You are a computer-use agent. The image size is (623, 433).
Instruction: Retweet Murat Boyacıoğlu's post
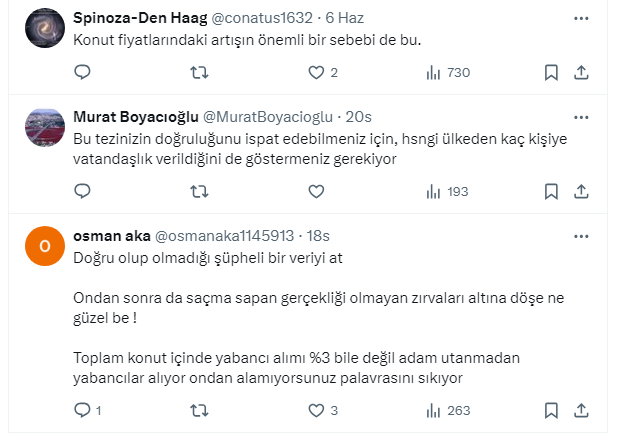tap(199, 191)
